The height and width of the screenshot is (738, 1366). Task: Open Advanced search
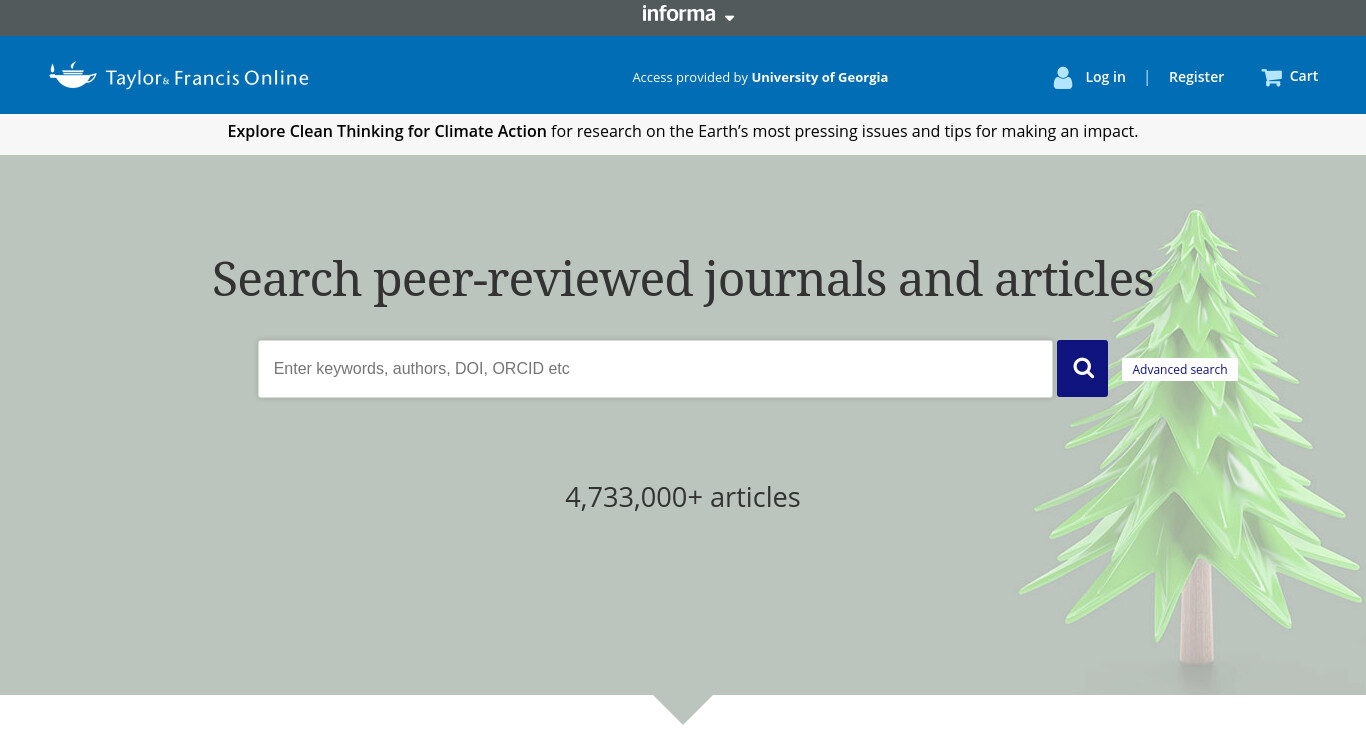pyautogui.click(x=1180, y=369)
